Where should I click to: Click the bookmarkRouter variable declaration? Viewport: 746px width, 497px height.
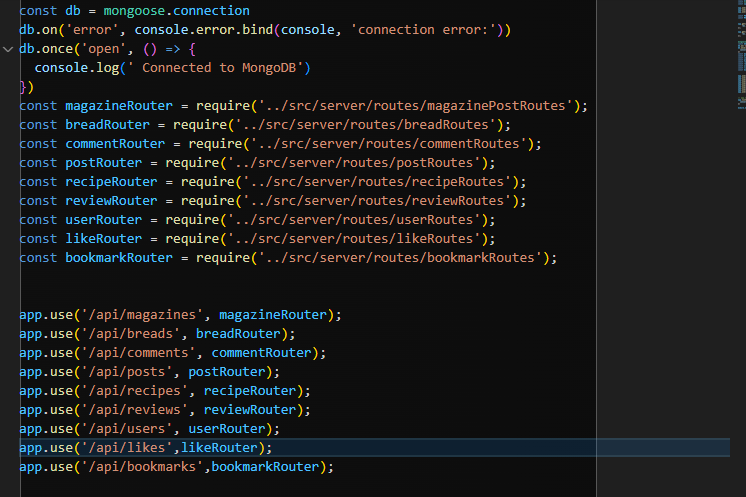[118, 258]
